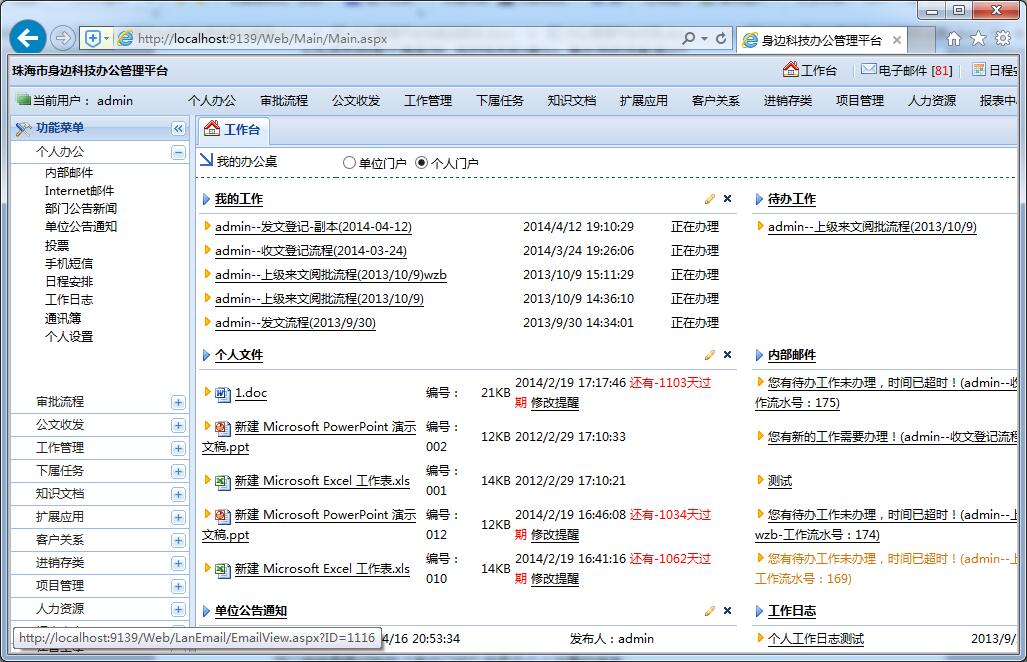Viewport: 1027px width, 662px height.
Task: Edit the 我的工作 panel with pencil icon
Action: [x=709, y=199]
